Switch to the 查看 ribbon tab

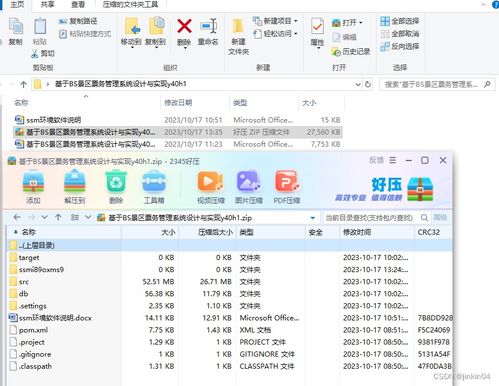tap(78, 5)
